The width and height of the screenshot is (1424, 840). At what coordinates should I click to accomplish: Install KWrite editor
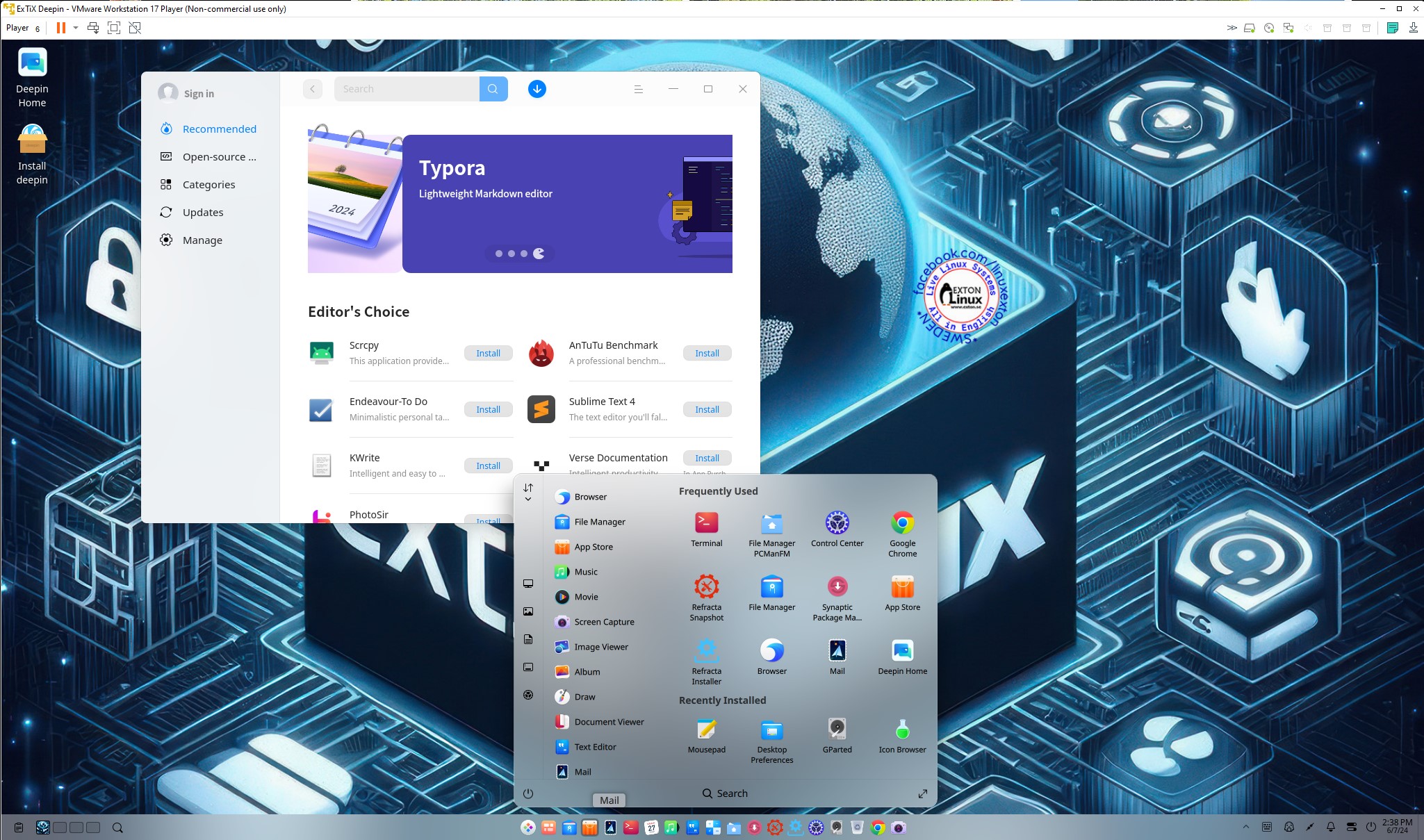tap(488, 466)
